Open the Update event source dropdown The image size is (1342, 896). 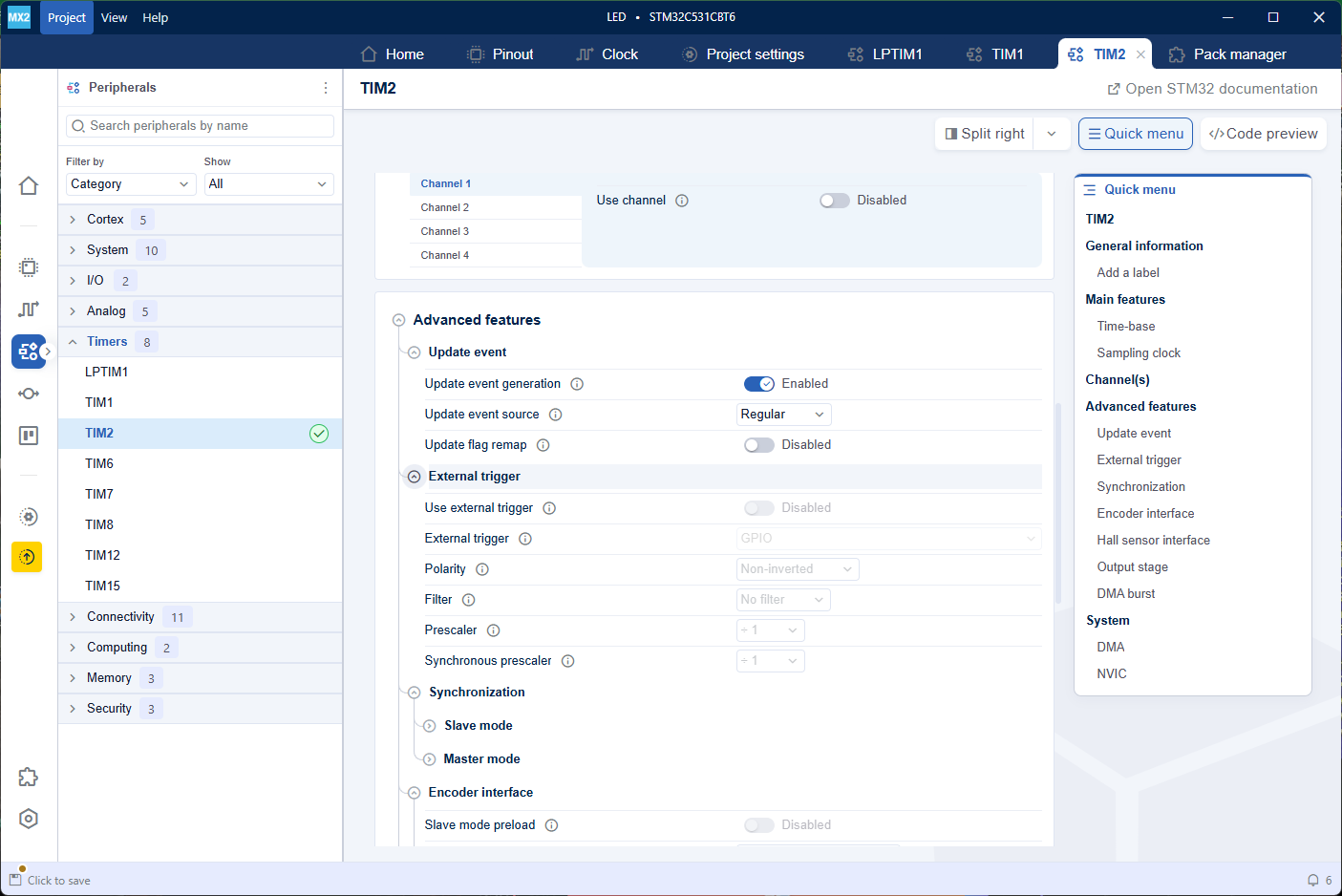(x=783, y=415)
